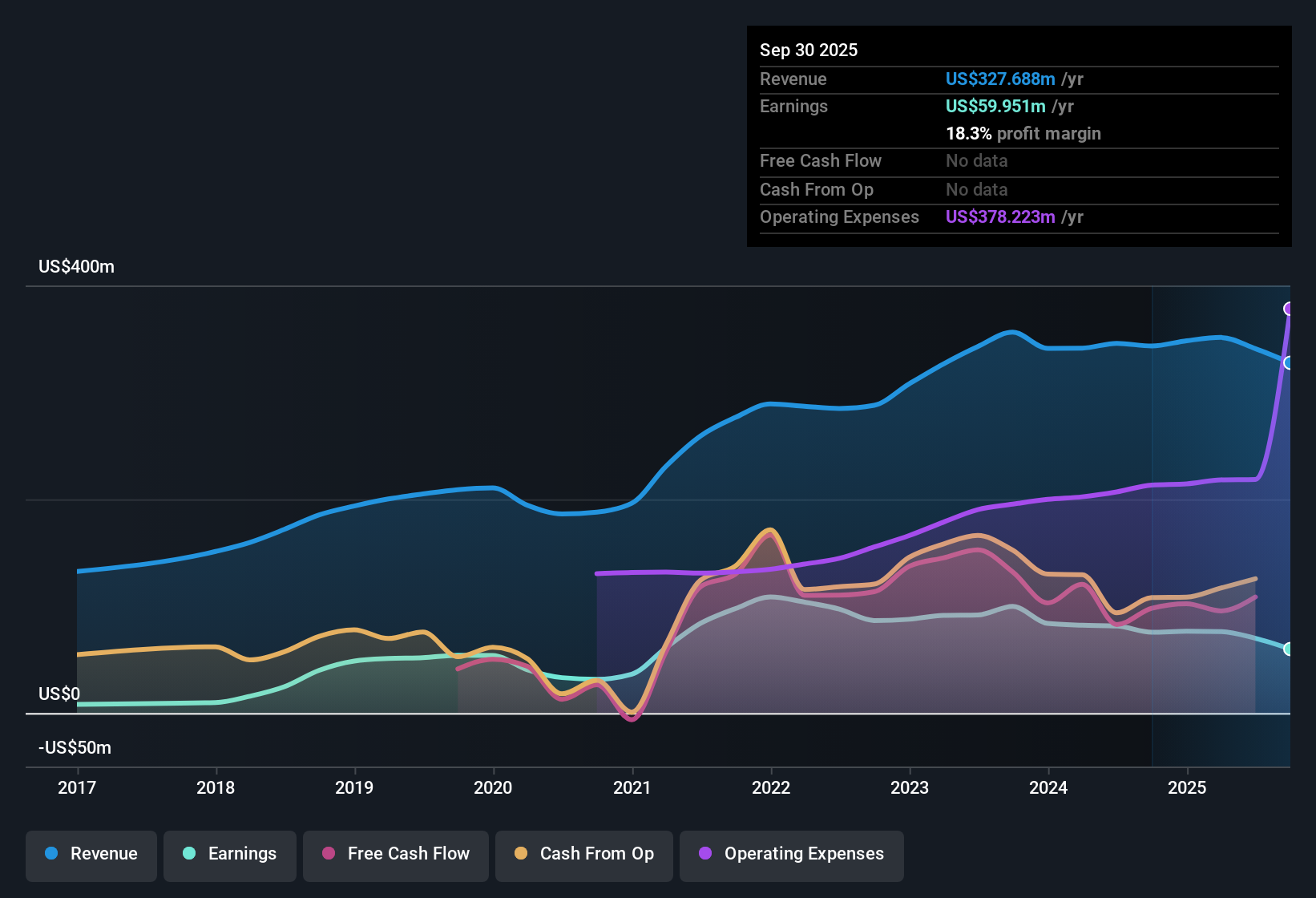1316x898 pixels.
Task: Click the blue Revenue legend dot icon
Action: (x=50, y=854)
